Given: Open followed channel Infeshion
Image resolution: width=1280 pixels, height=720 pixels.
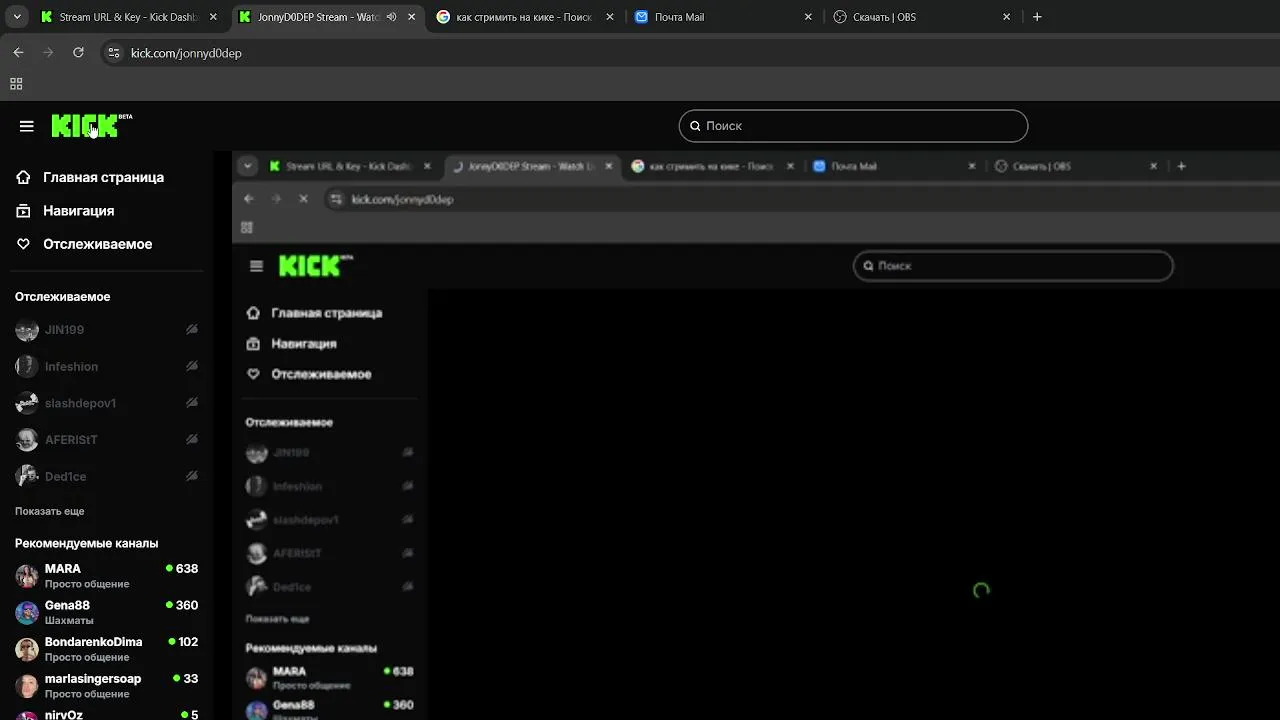Looking at the screenshot, I should (x=107, y=367).
